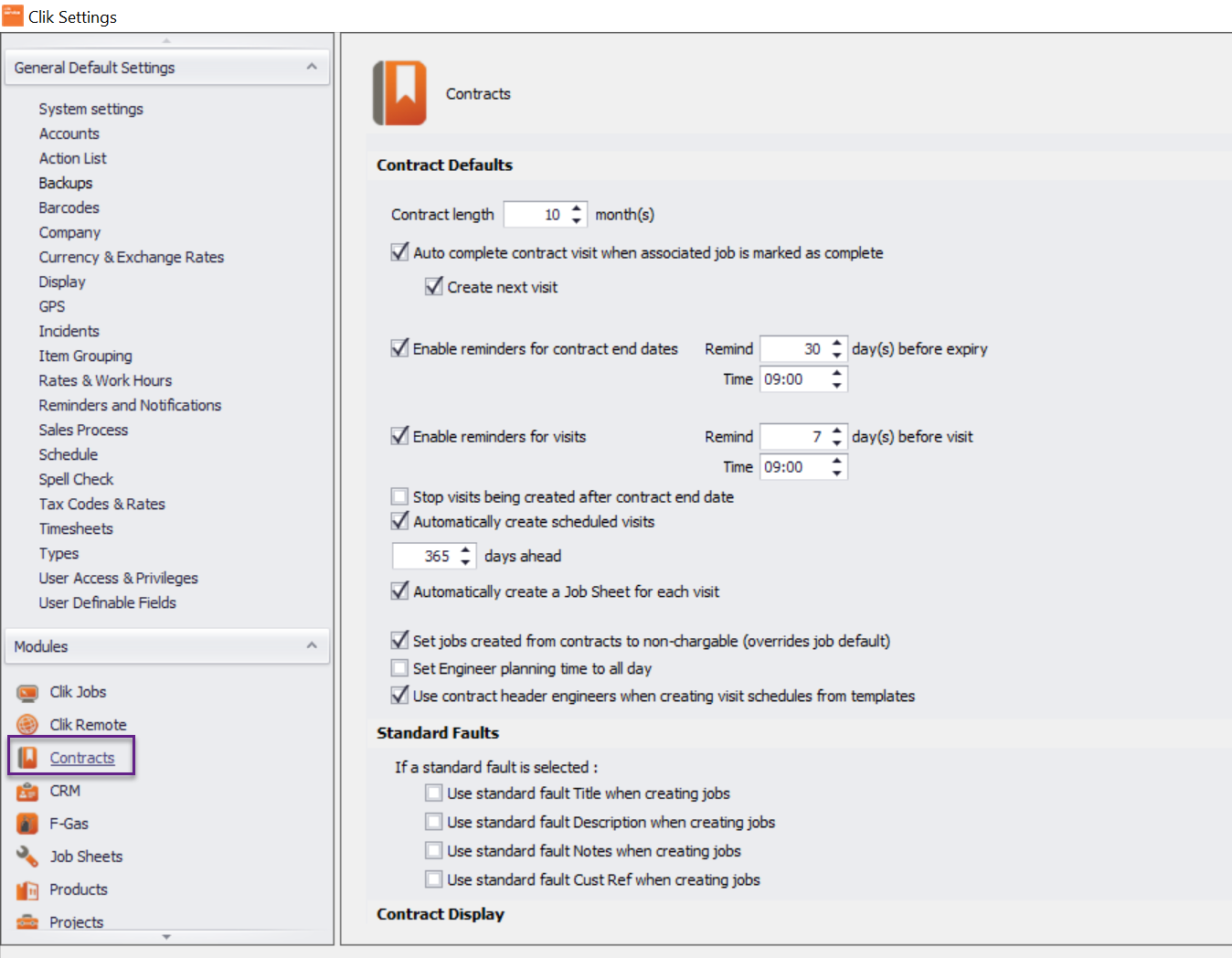The image size is (1232, 958).
Task: Open the CRM briefcase icon
Action: 28,791
